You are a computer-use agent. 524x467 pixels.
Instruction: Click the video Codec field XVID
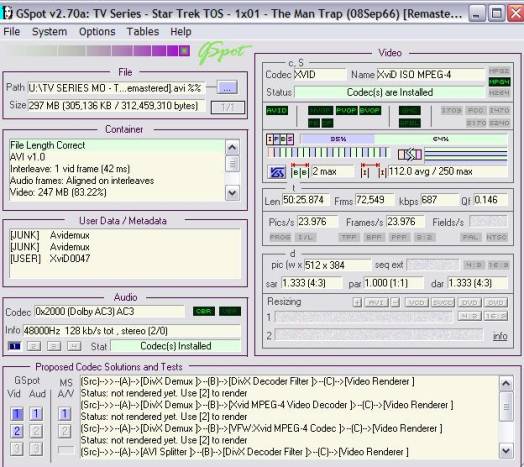(320, 75)
